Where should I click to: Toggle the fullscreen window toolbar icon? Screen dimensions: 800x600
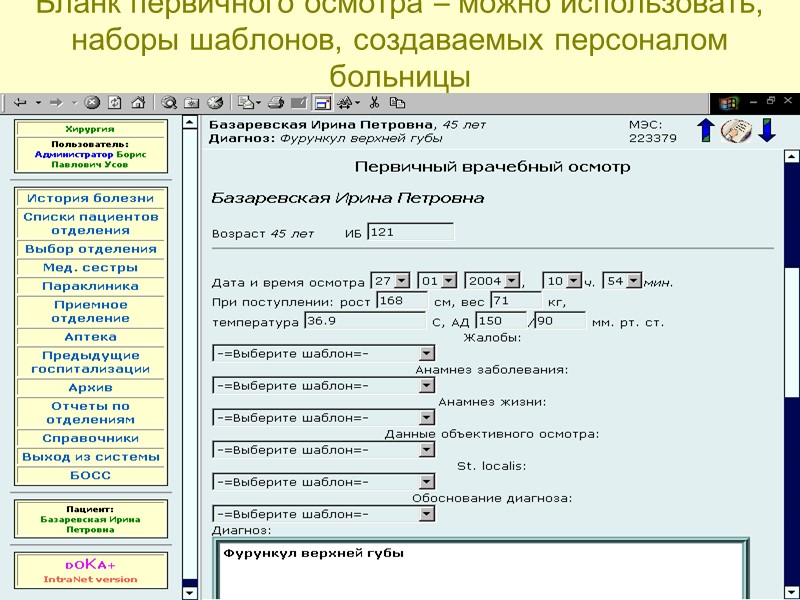click(322, 103)
